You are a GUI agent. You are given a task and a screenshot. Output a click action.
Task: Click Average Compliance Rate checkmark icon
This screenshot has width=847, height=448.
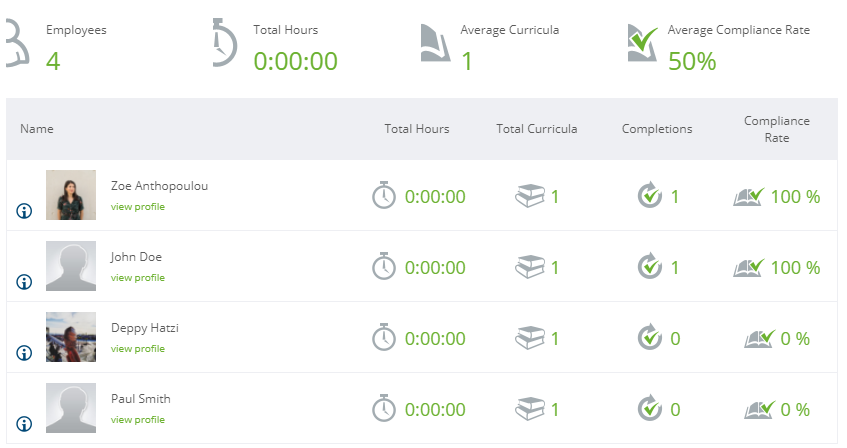[x=643, y=43]
